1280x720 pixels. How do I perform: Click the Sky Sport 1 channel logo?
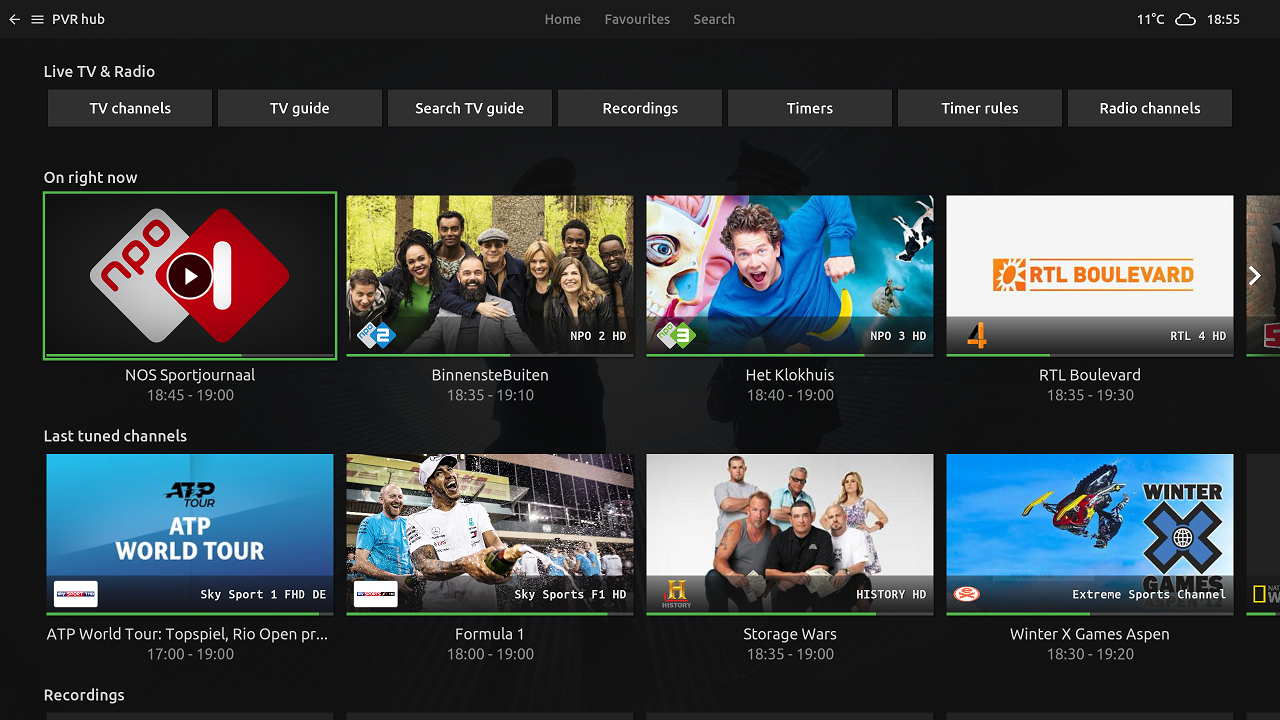click(x=76, y=594)
